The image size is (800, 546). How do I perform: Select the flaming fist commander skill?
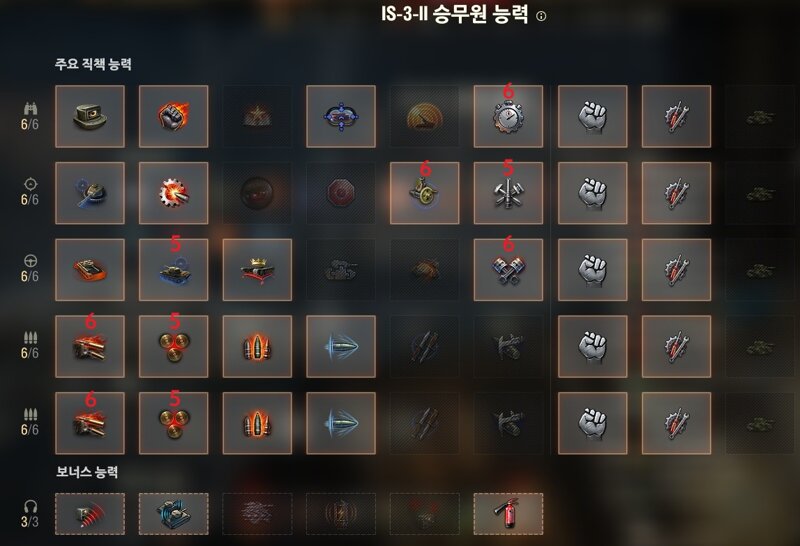pyautogui.click(x=173, y=116)
